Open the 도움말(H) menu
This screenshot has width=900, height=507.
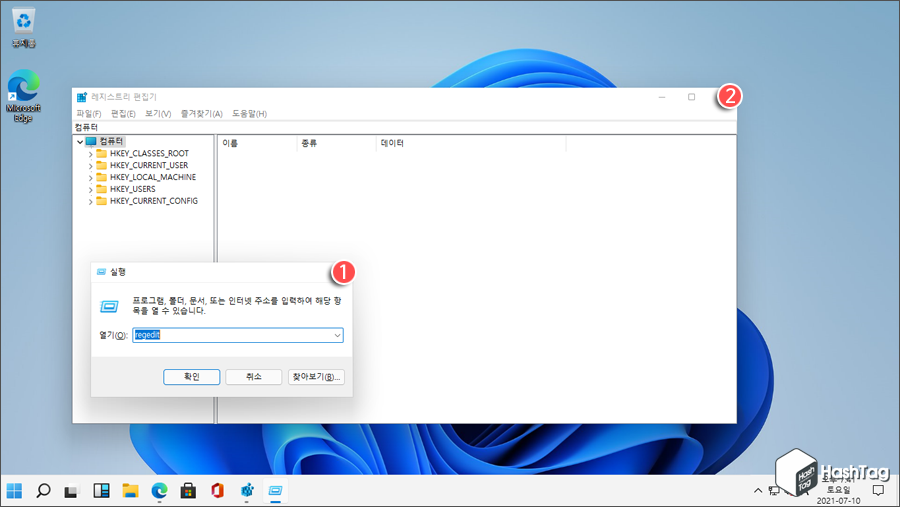[x=249, y=114]
